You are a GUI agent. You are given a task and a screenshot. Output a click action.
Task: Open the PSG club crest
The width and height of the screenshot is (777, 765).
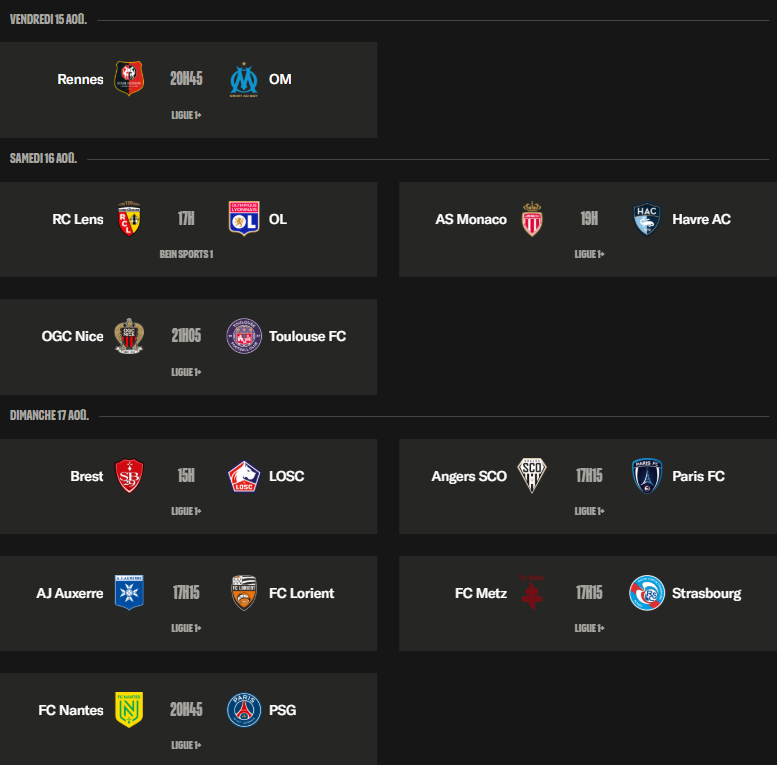(244, 710)
